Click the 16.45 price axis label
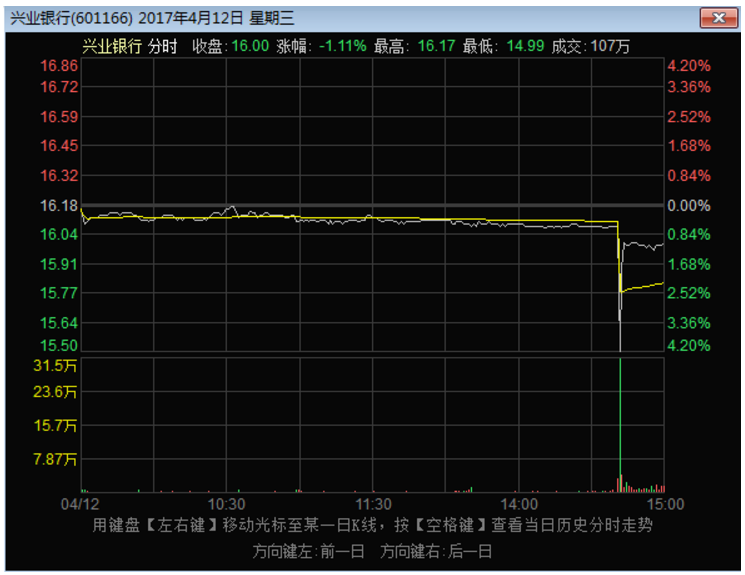The height and width of the screenshot is (575, 745). tap(59, 146)
